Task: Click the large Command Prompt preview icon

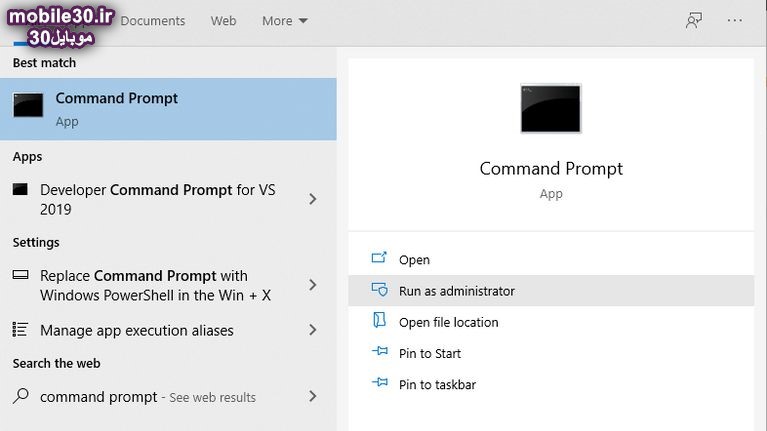Action: click(x=550, y=108)
